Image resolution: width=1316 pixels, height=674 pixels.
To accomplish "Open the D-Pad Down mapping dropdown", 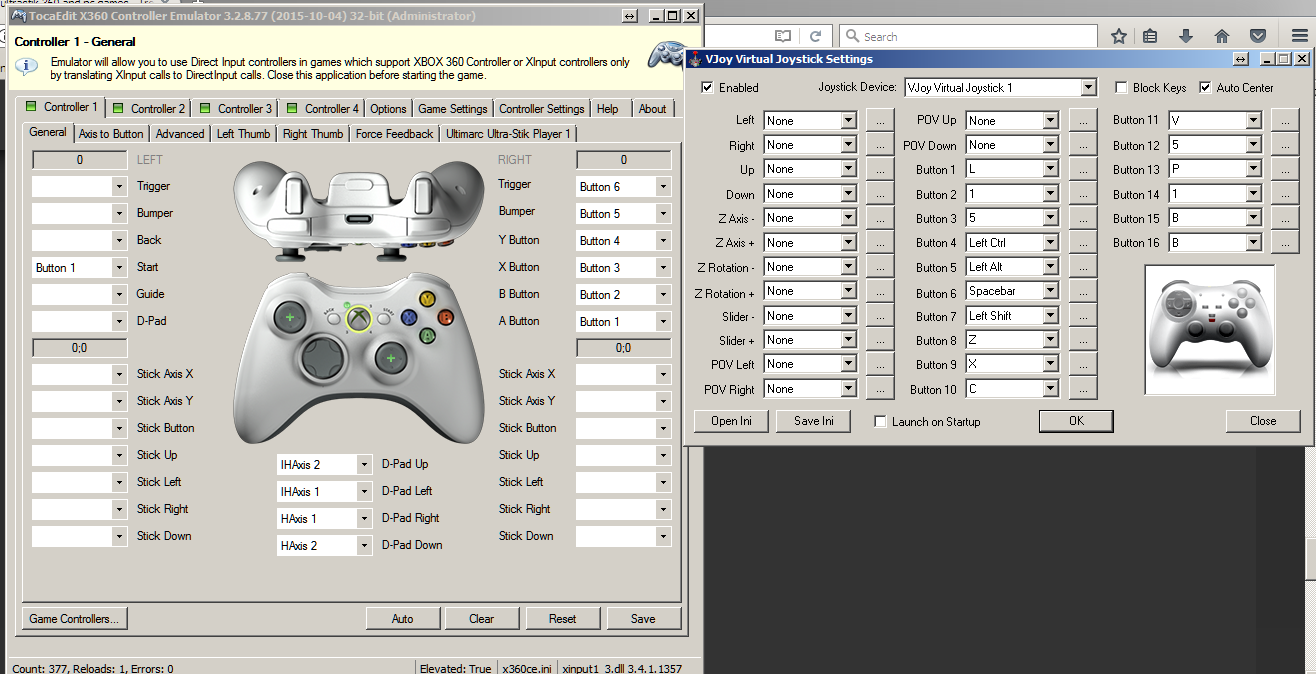I will tap(364, 546).
